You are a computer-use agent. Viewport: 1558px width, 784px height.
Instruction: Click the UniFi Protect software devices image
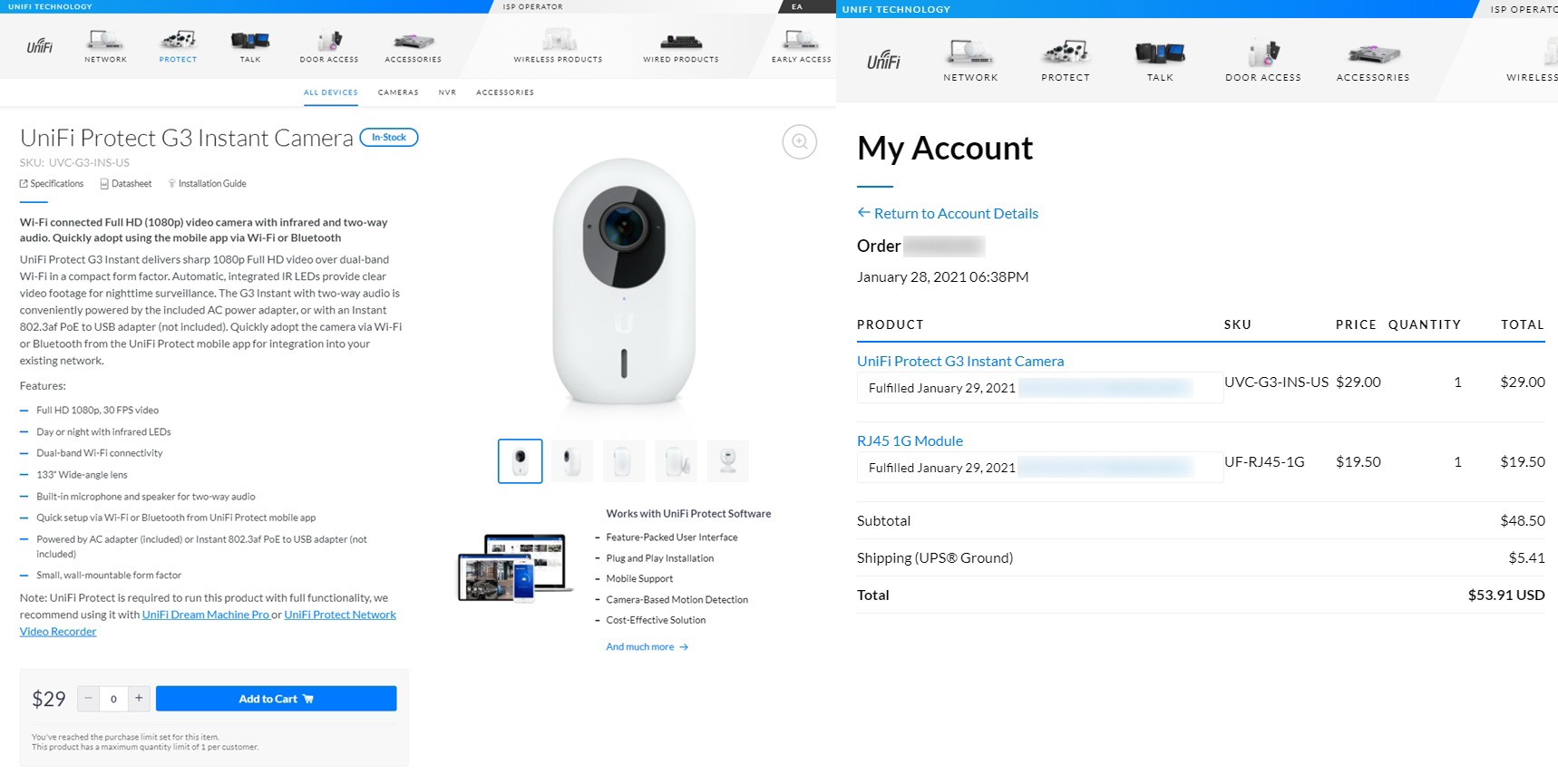[x=515, y=568]
